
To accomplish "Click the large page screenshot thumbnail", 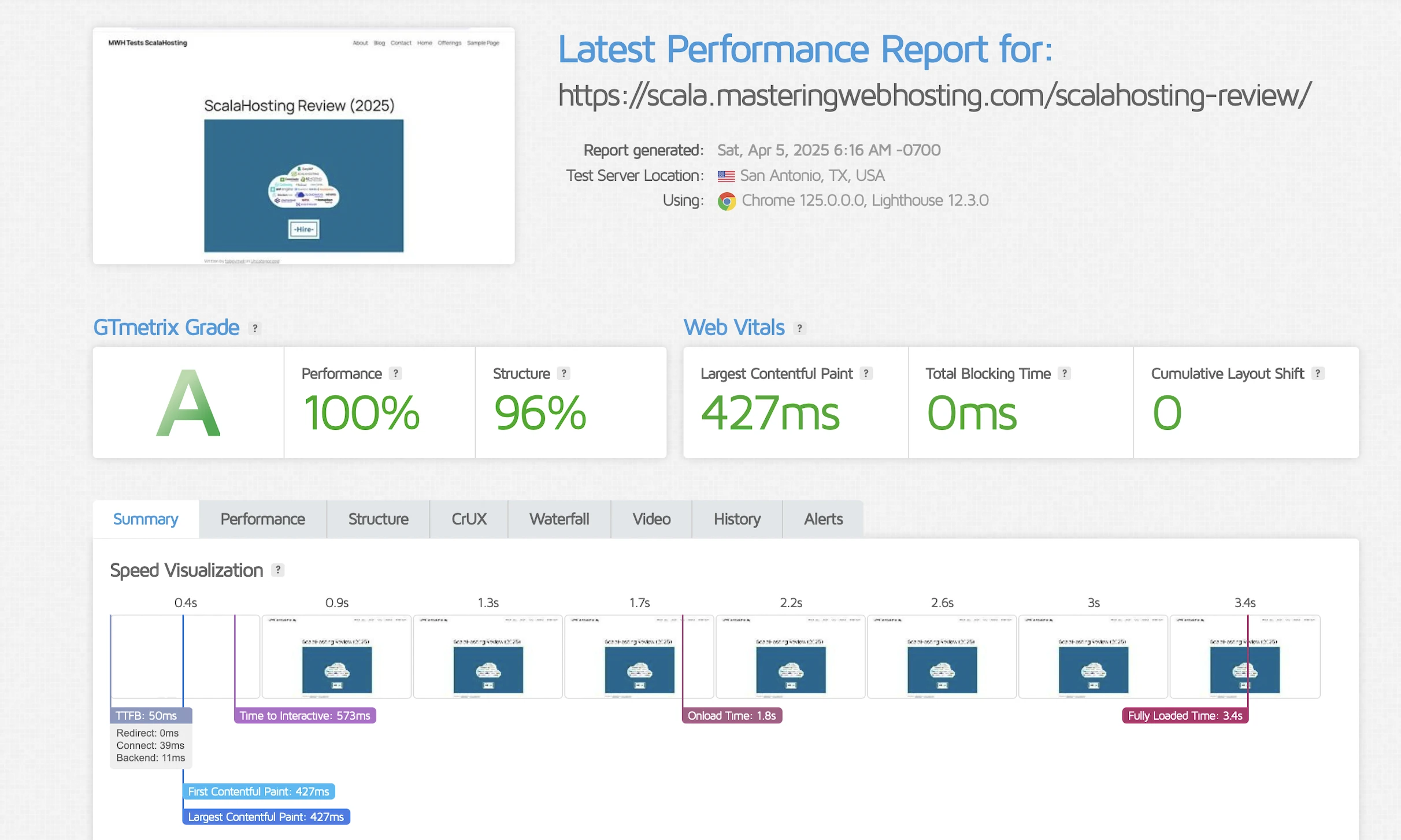I will (303, 146).
